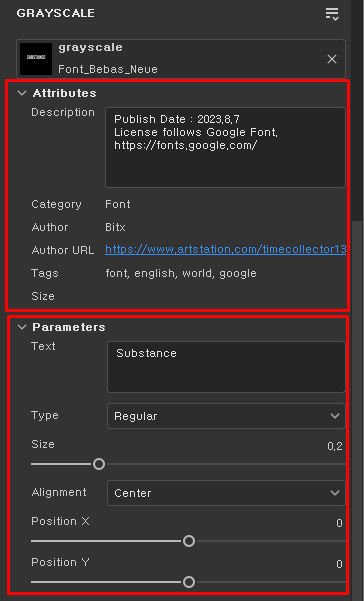Click the Text field containing Substance
Image resolution: width=364 pixels, height=601 pixels.
pyautogui.click(x=226, y=367)
